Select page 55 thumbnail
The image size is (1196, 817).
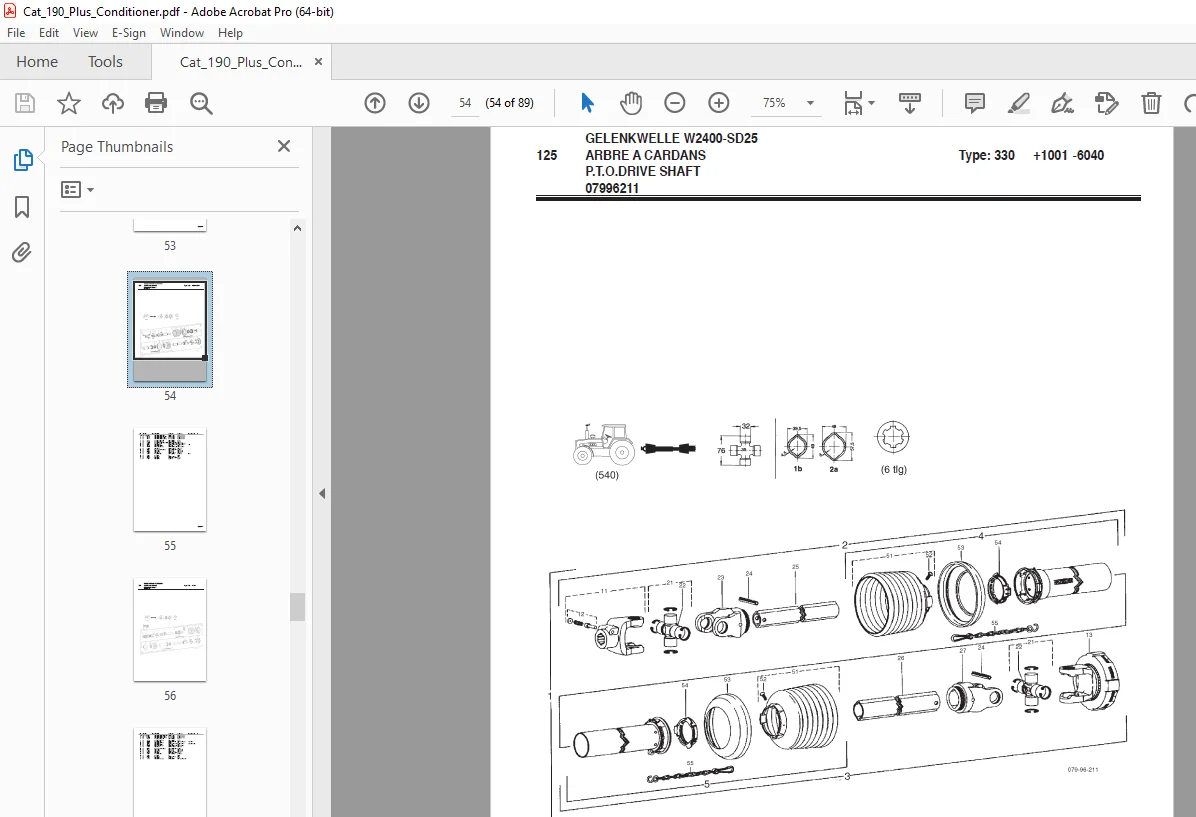click(x=170, y=480)
